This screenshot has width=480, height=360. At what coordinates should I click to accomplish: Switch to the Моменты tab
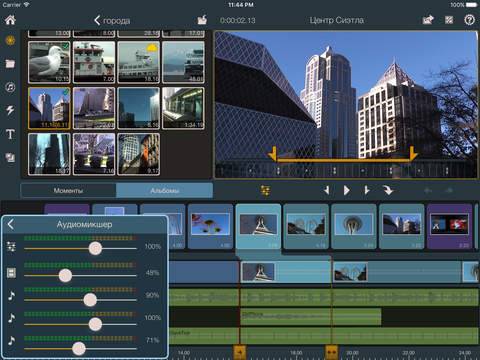click(68, 191)
